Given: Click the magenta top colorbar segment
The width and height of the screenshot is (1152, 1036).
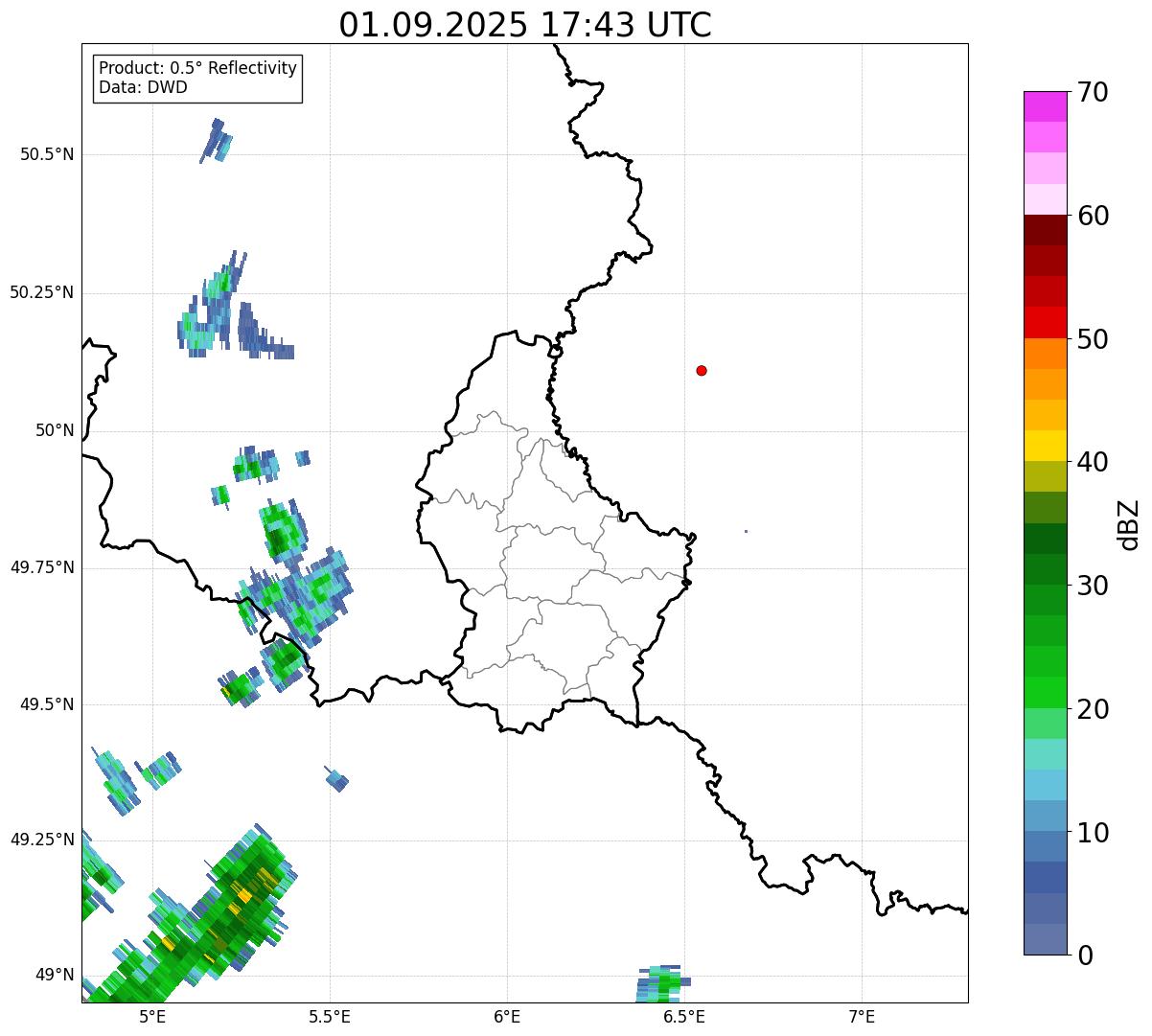Looking at the screenshot, I should click(1045, 106).
